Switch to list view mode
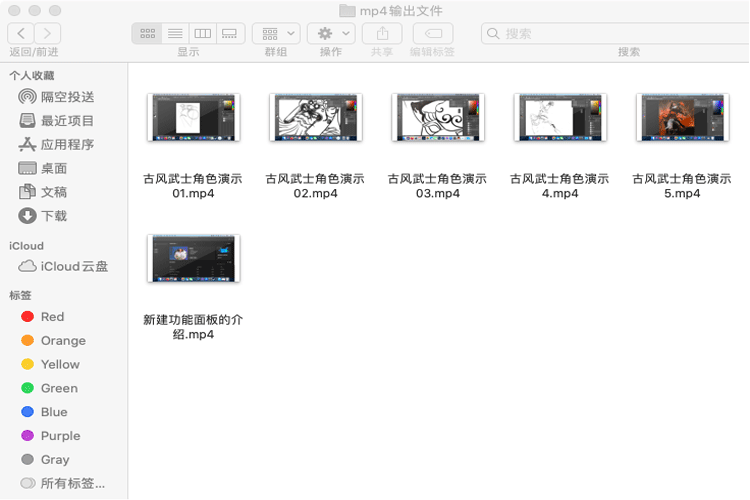This screenshot has height=500, width=750. pos(175,33)
